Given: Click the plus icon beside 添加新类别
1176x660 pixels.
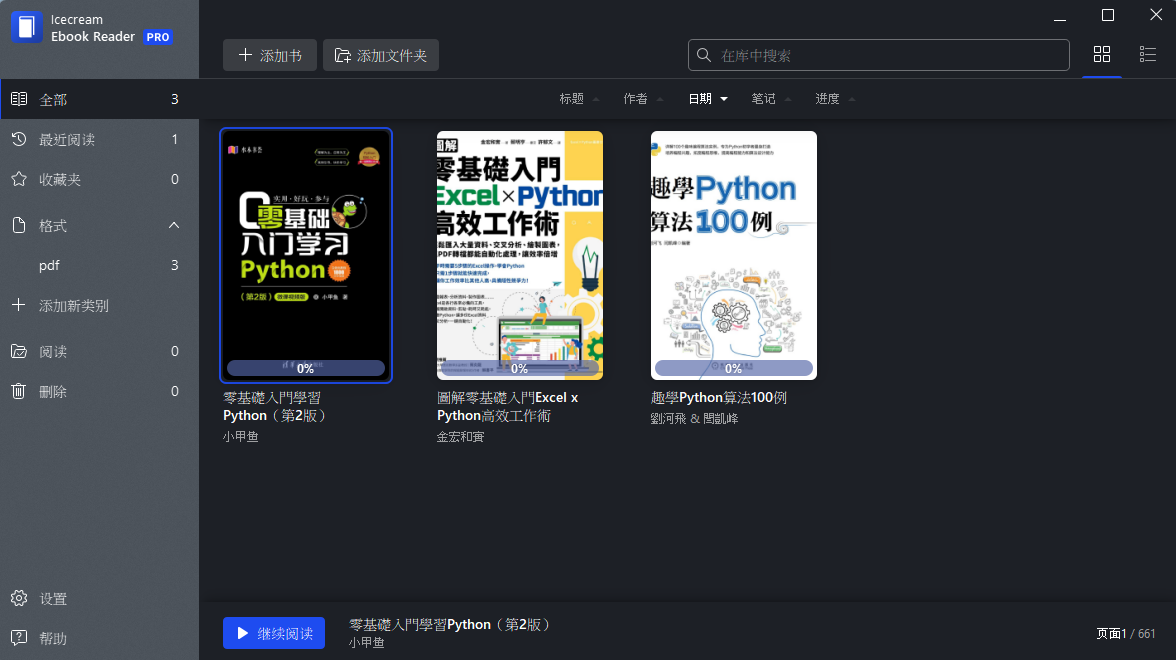Looking at the screenshot, I should click(19, 305).
